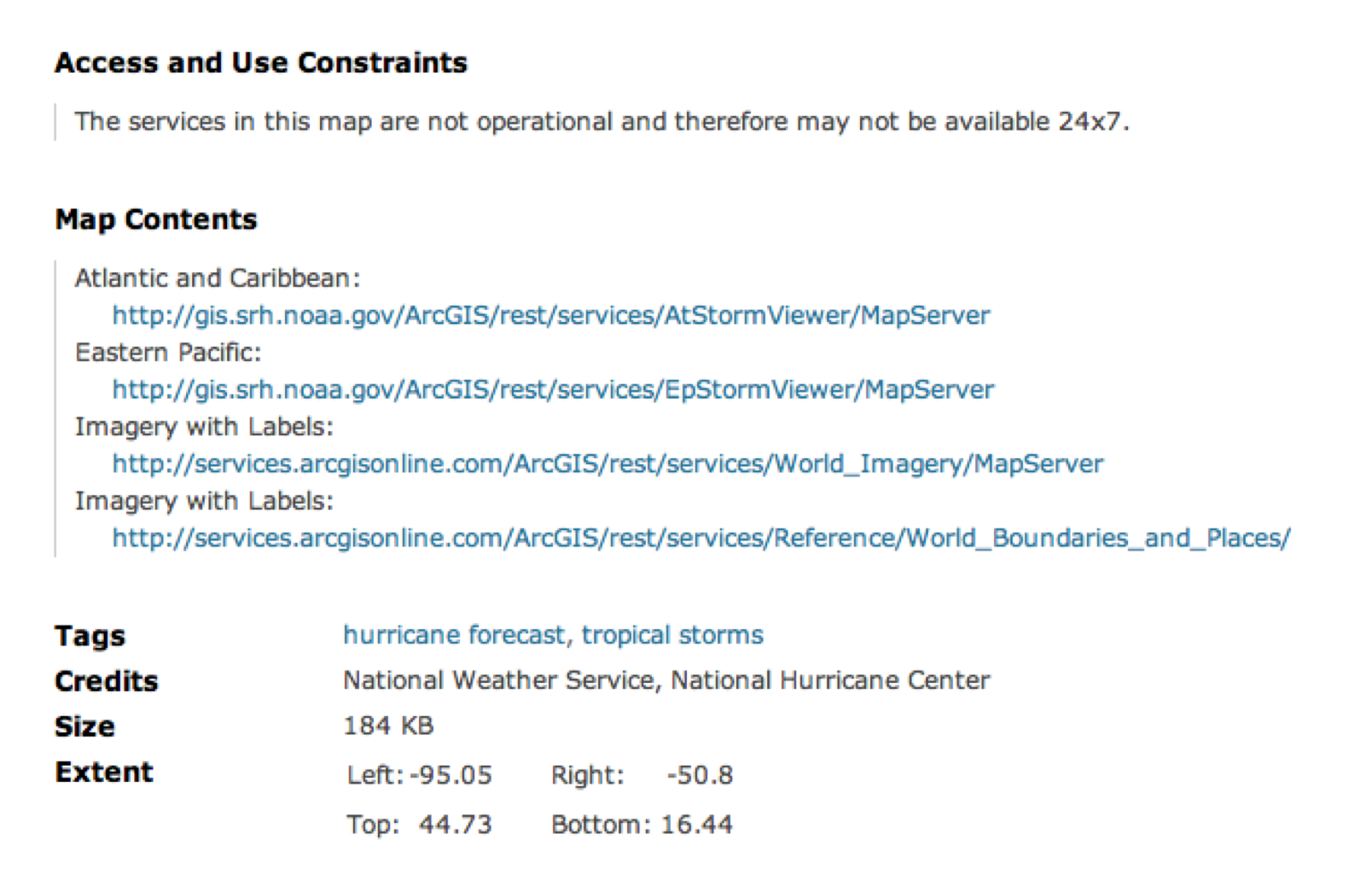Follow the World_Imagery MapServer URL
The image size is (1372, 892).
click(x=608, y=464)
